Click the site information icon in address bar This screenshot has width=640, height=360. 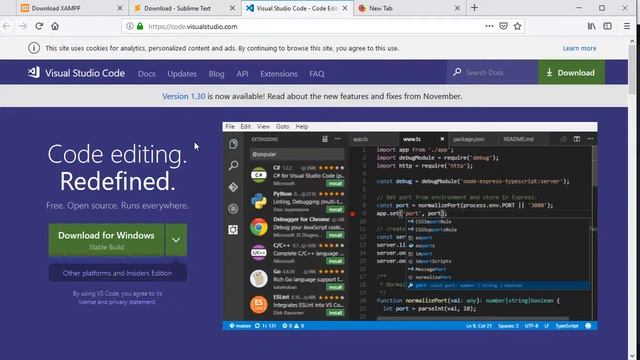point(130,26)
